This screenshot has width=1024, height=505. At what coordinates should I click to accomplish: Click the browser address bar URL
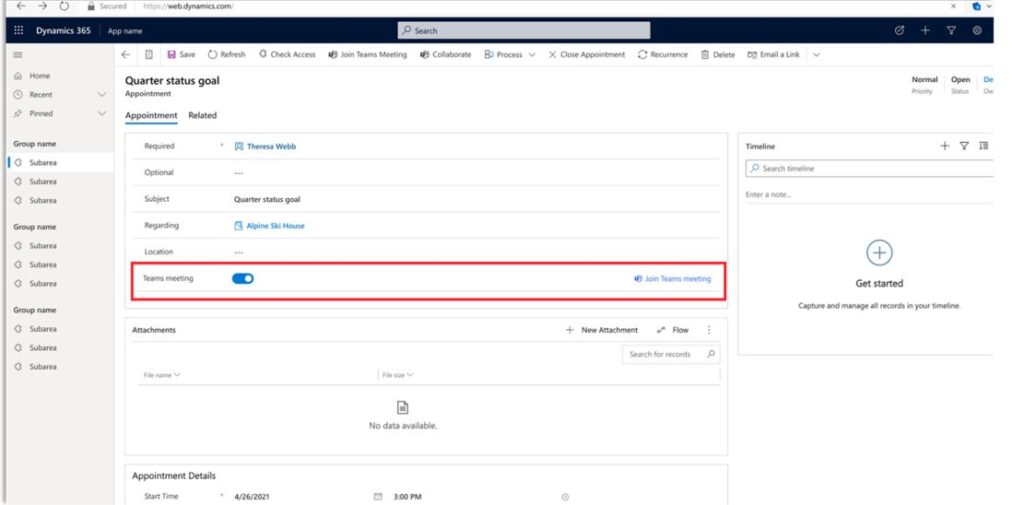[188, 7]
